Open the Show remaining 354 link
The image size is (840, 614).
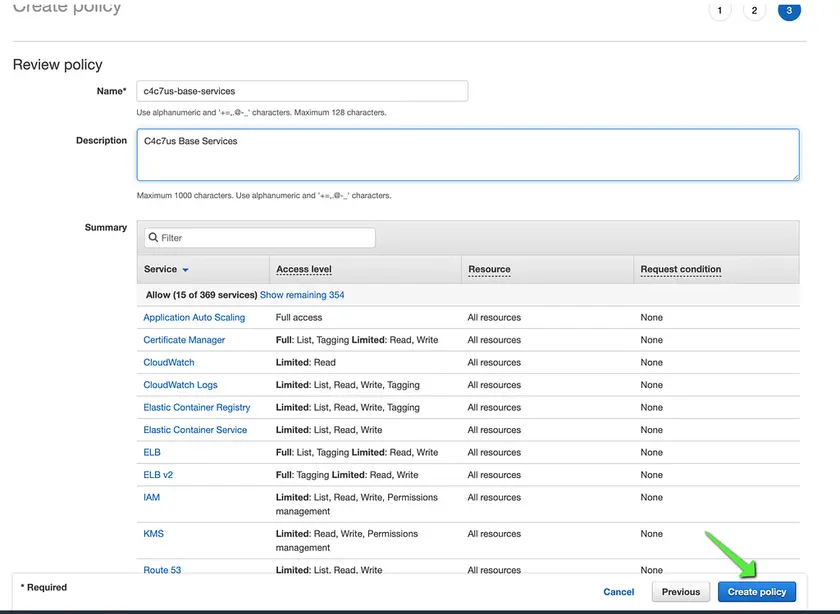[x=302, y=295]
